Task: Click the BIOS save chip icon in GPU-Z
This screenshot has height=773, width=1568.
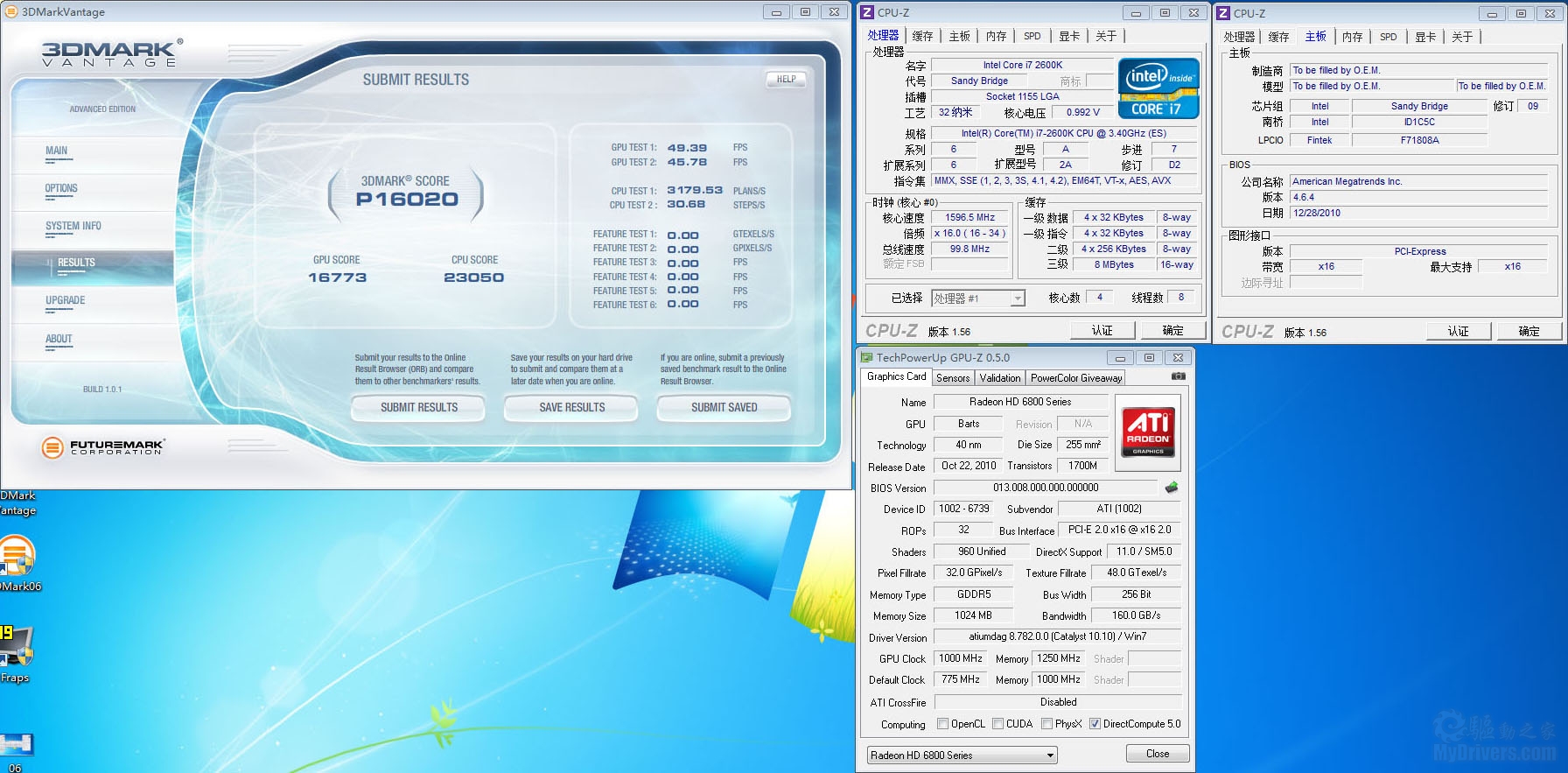Action: click(1172, 488)
